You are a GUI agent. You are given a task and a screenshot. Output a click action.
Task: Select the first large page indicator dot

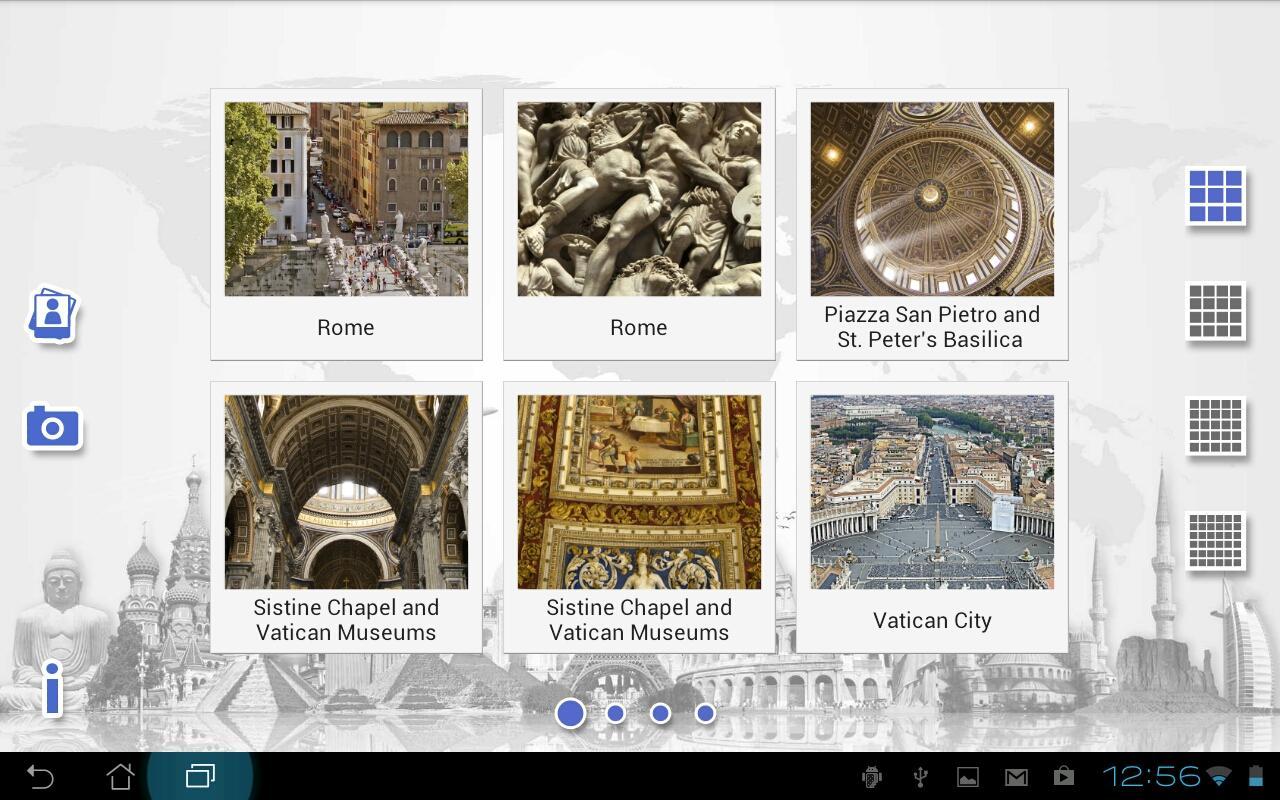point(570,713)
